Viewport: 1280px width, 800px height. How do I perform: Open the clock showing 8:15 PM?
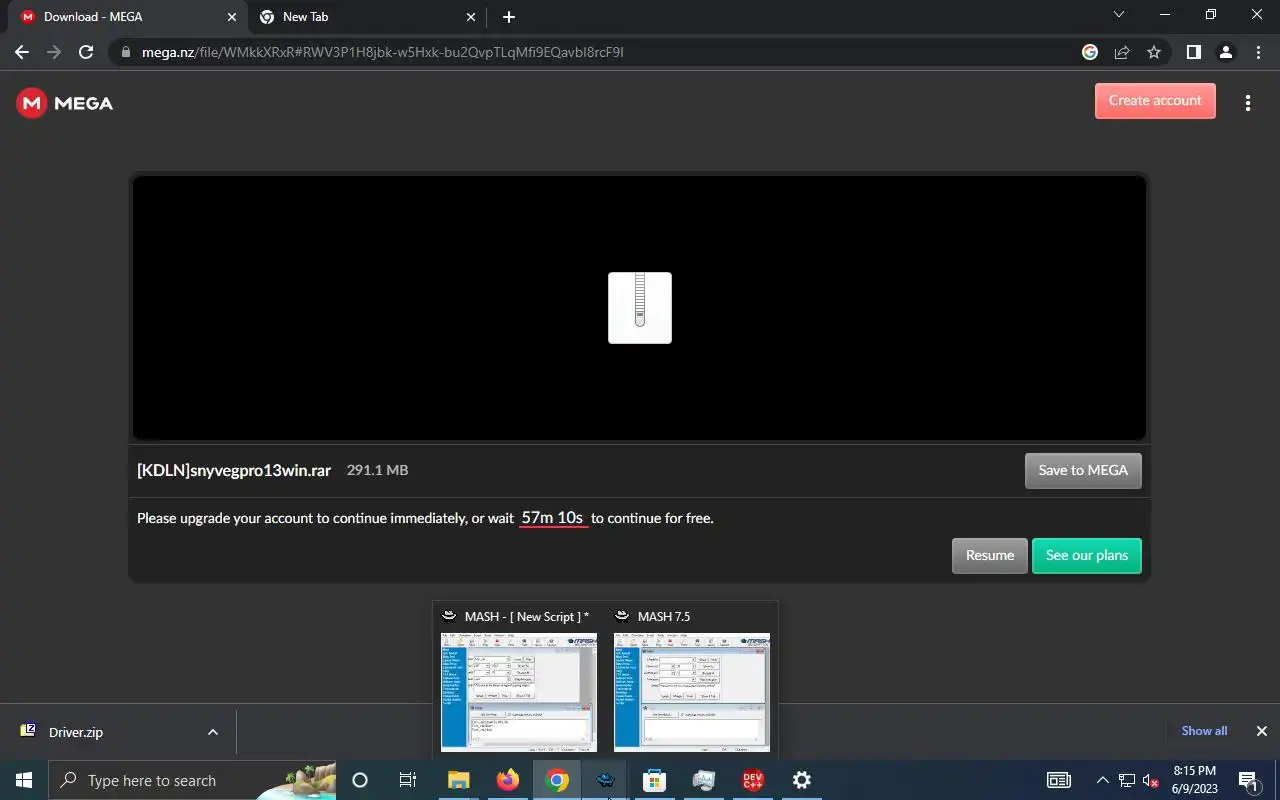tap(1195, 780)
